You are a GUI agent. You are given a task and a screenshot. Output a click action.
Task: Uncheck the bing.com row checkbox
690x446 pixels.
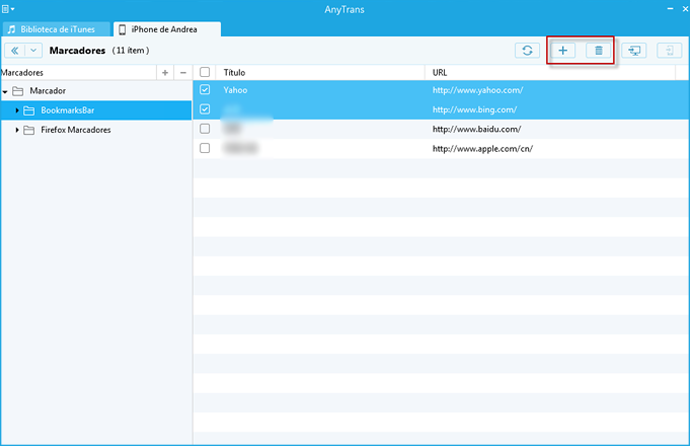pyautogui.click(x=205, y=109)
